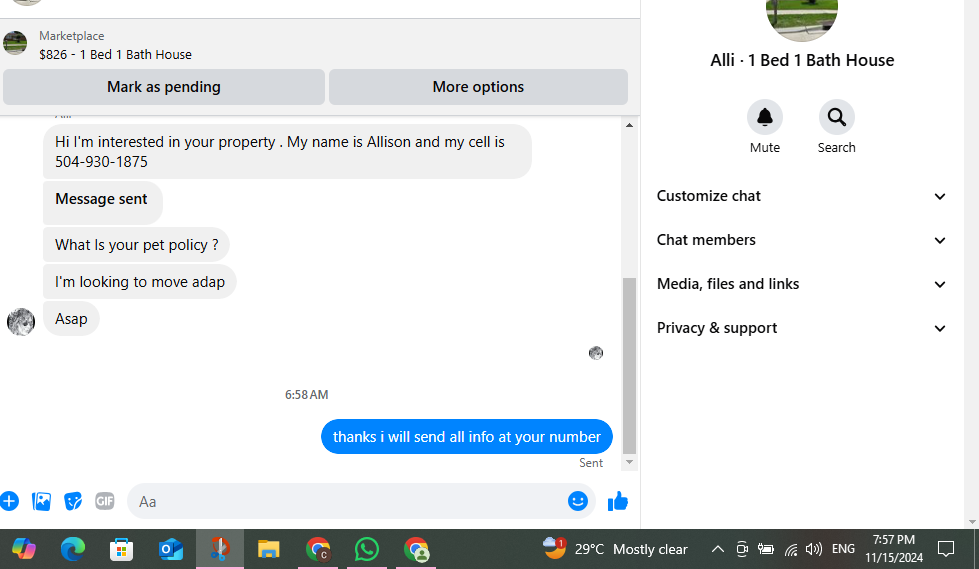Open Alli's profile picture beside Asap
The height and width of the screenshot is (569, 979).
click(x=21, y=322)
